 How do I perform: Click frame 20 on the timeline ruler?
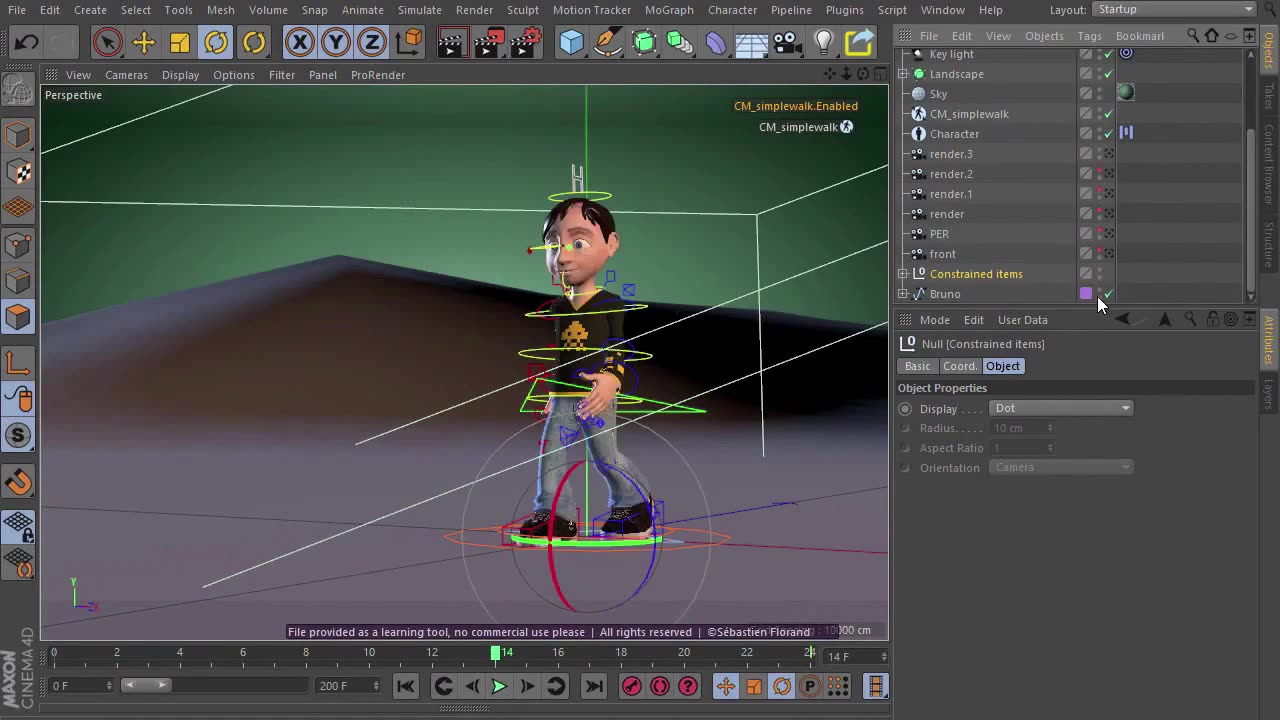(684, 652)
